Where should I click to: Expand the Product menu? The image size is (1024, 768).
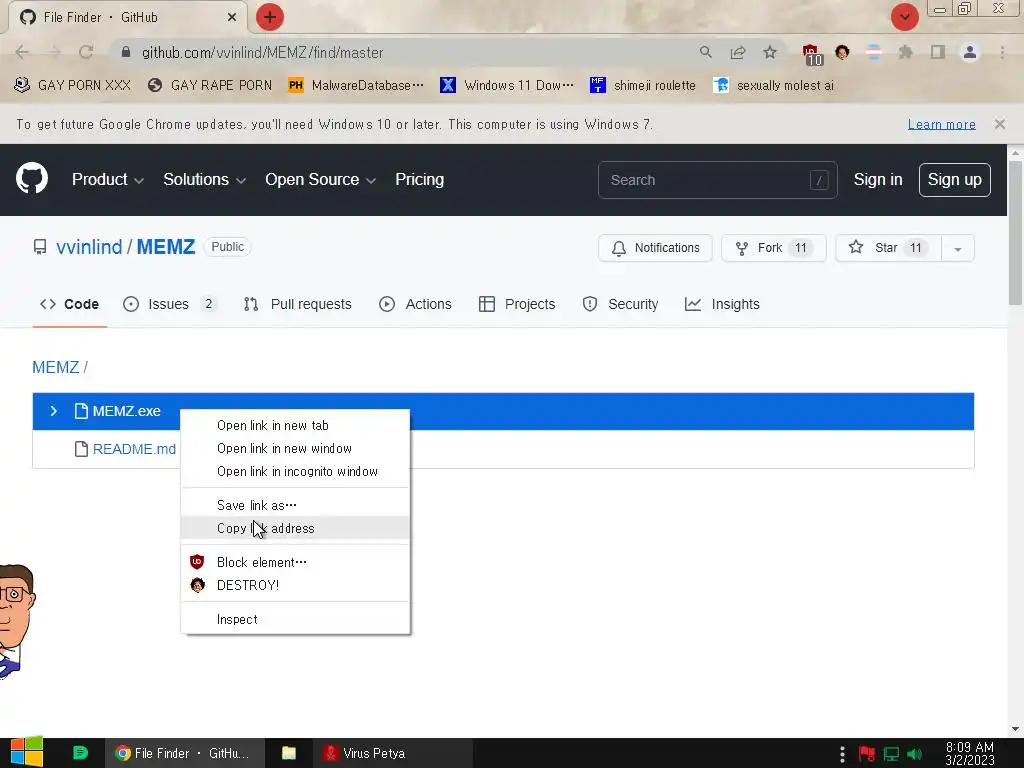coord(108,180)
